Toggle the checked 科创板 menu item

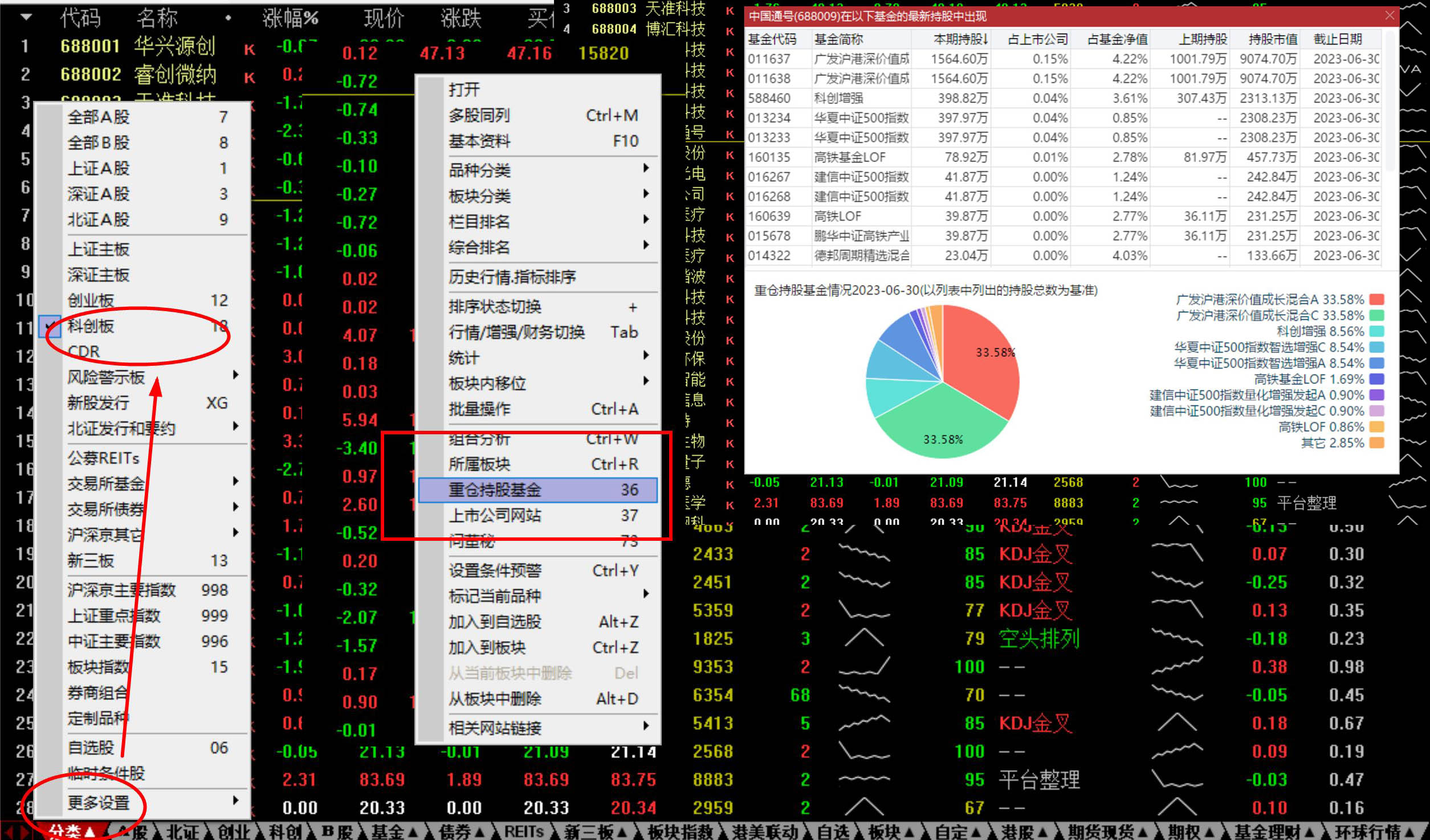click(91, 326)
